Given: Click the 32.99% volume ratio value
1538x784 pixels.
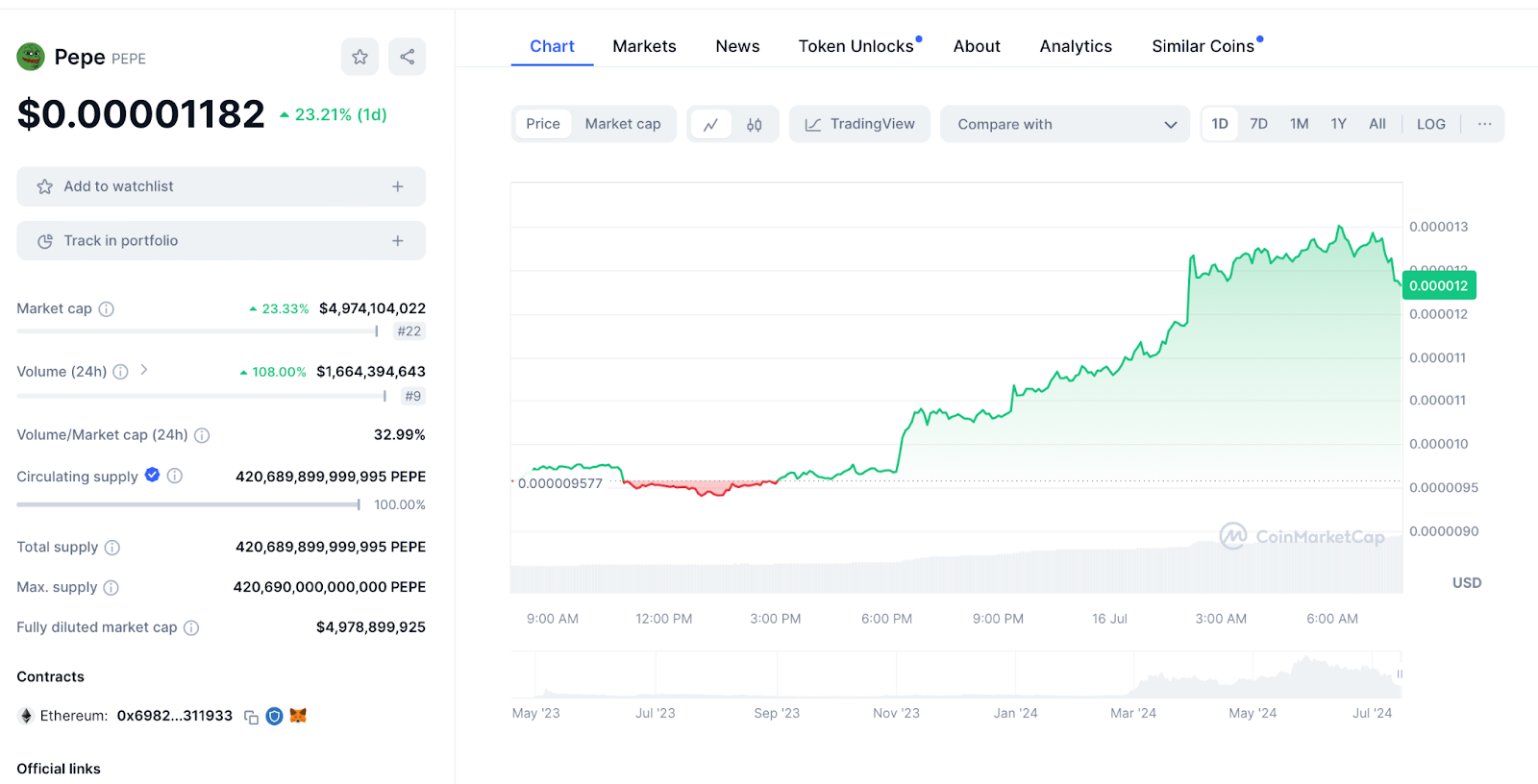Looking at the screenshot, I should (x=400, y=435).
